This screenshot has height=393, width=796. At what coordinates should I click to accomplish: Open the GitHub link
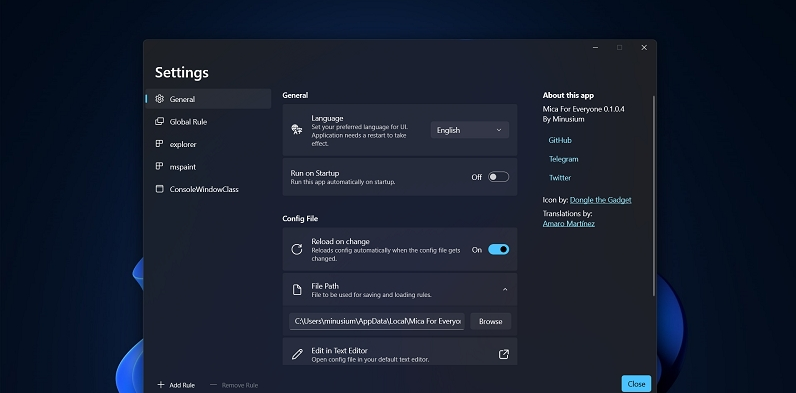(x=560, y=140)
